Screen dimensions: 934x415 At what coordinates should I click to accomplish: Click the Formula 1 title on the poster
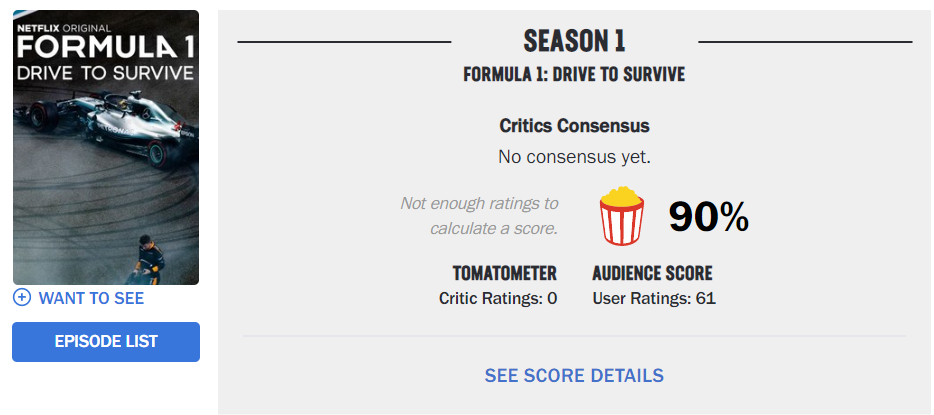tap(103, 49)
